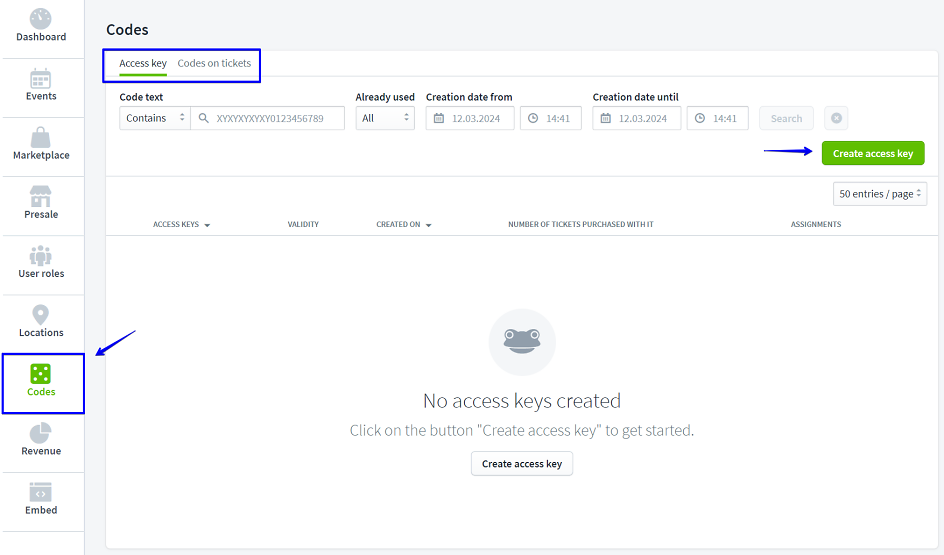The width and height of the screenshot is (944, 555).
Task: Expand the Contains filter dropdown
Action: (155, 118)
